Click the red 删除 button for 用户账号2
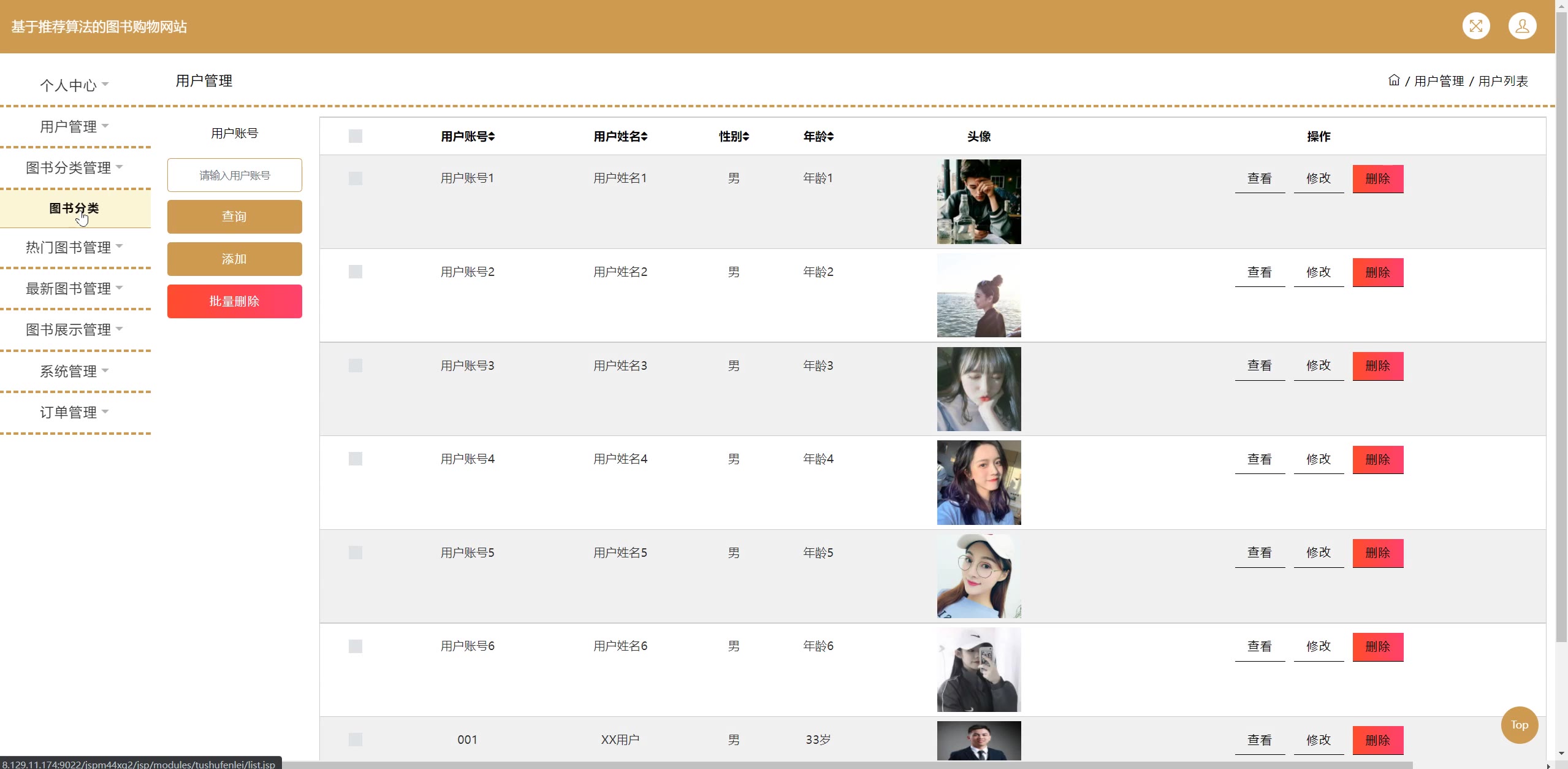 1377,272
